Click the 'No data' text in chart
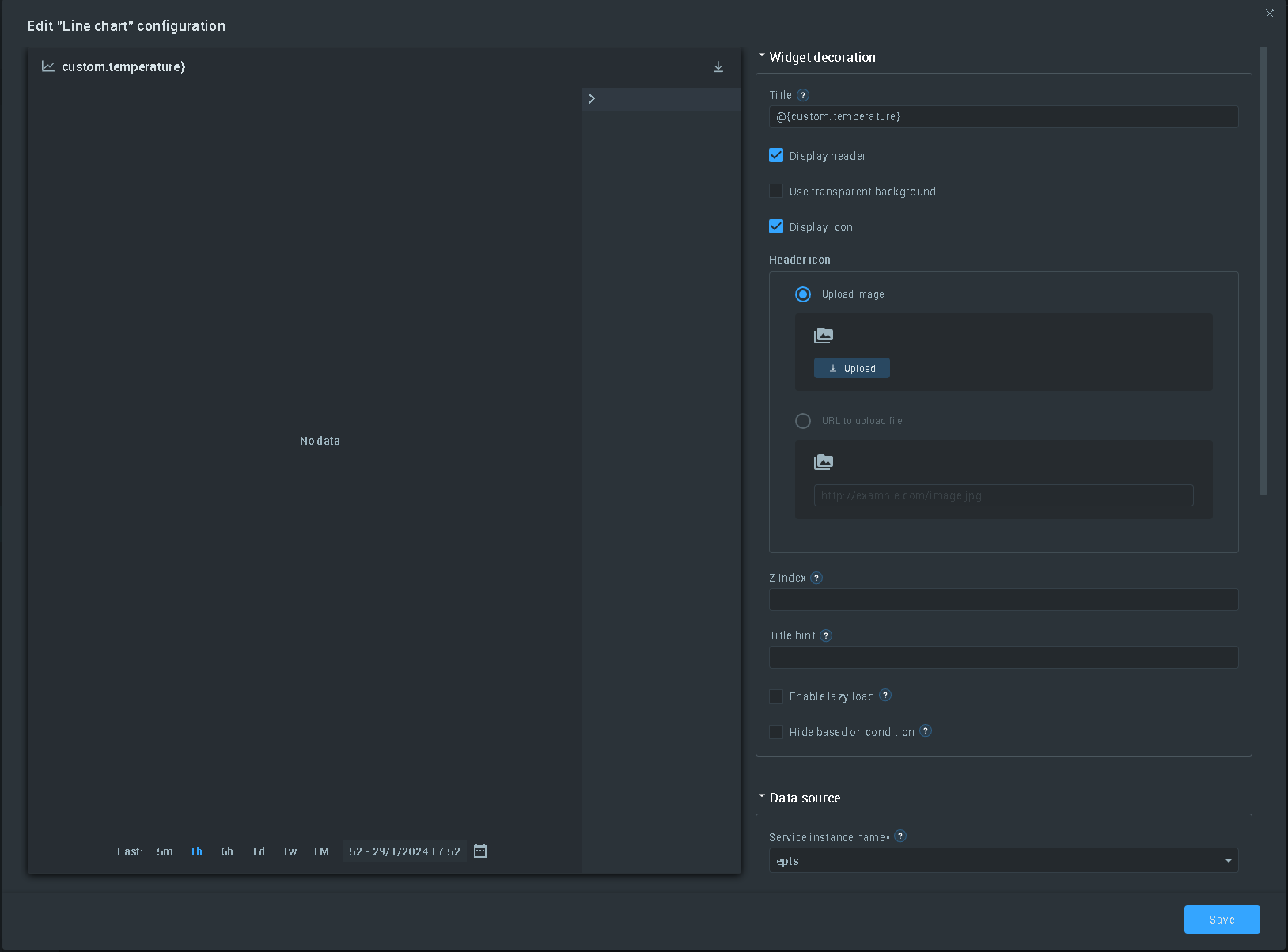Viewport: 1288px width, 952px height. (x=320, y=441)
